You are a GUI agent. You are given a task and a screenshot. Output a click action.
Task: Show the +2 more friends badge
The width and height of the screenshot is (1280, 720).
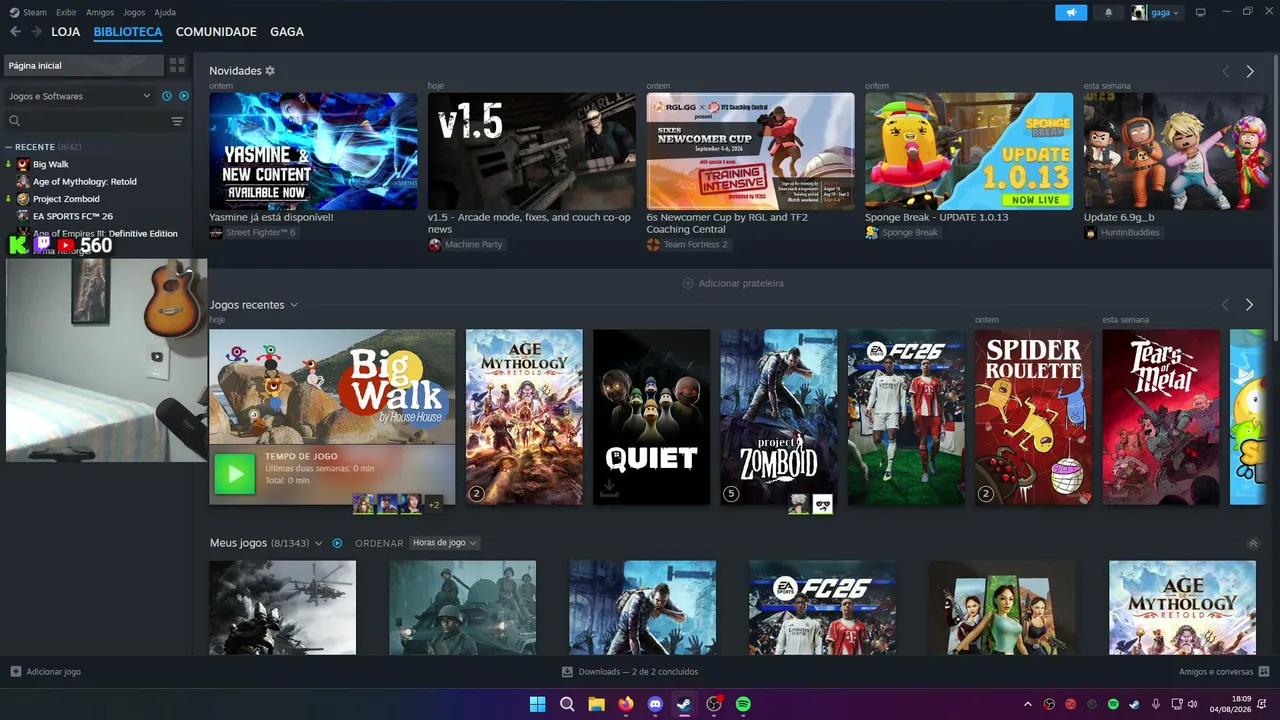pos(434,505)
